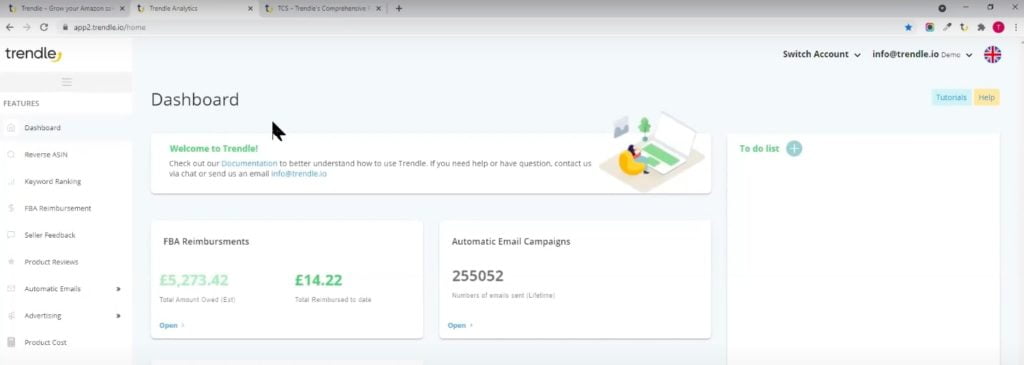Close the Trendle Analytics tab

[x=251, y=8]
